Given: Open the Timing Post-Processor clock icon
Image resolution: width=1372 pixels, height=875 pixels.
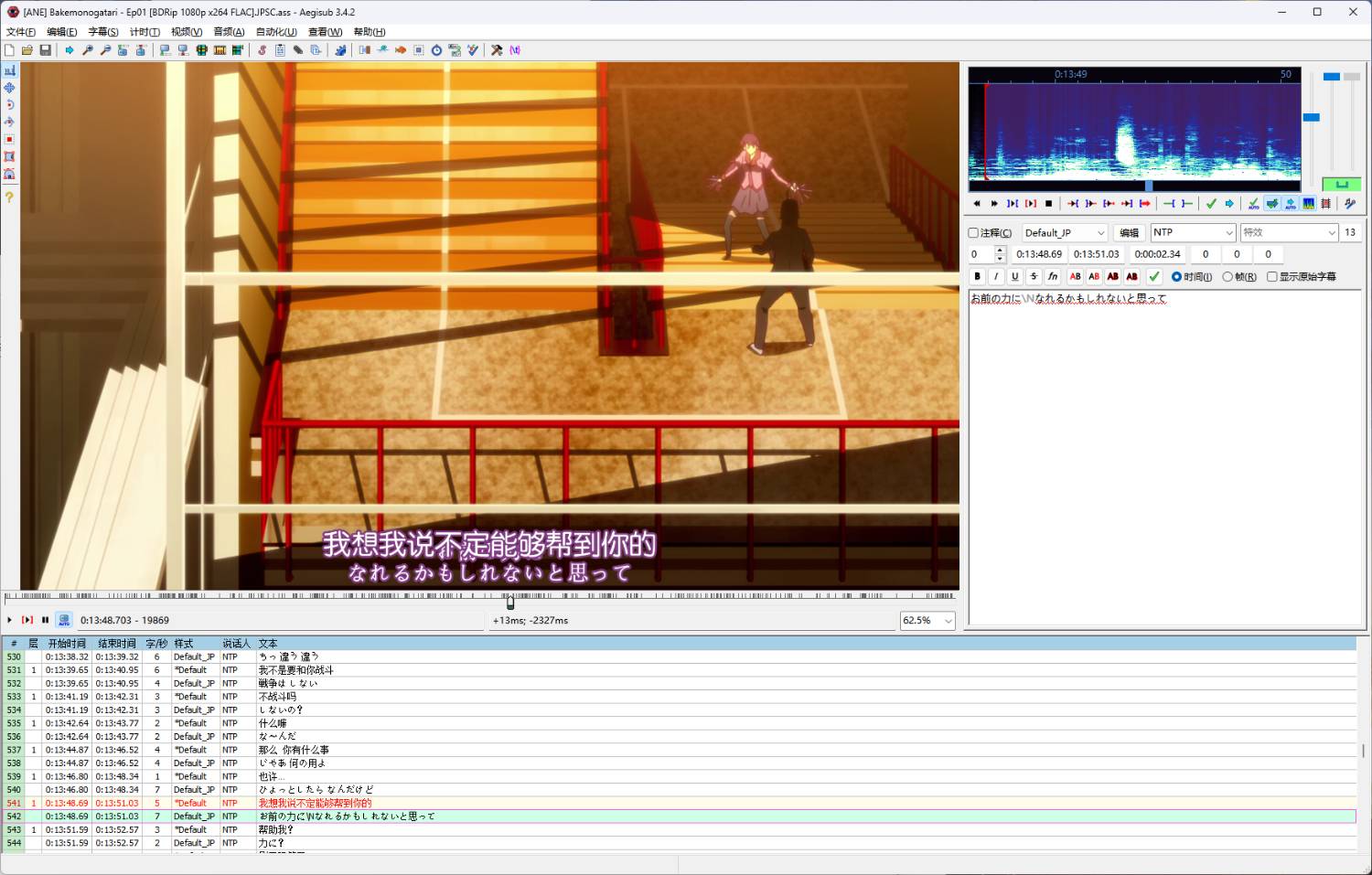Looking at the screenshot, I should click(436, 50).
